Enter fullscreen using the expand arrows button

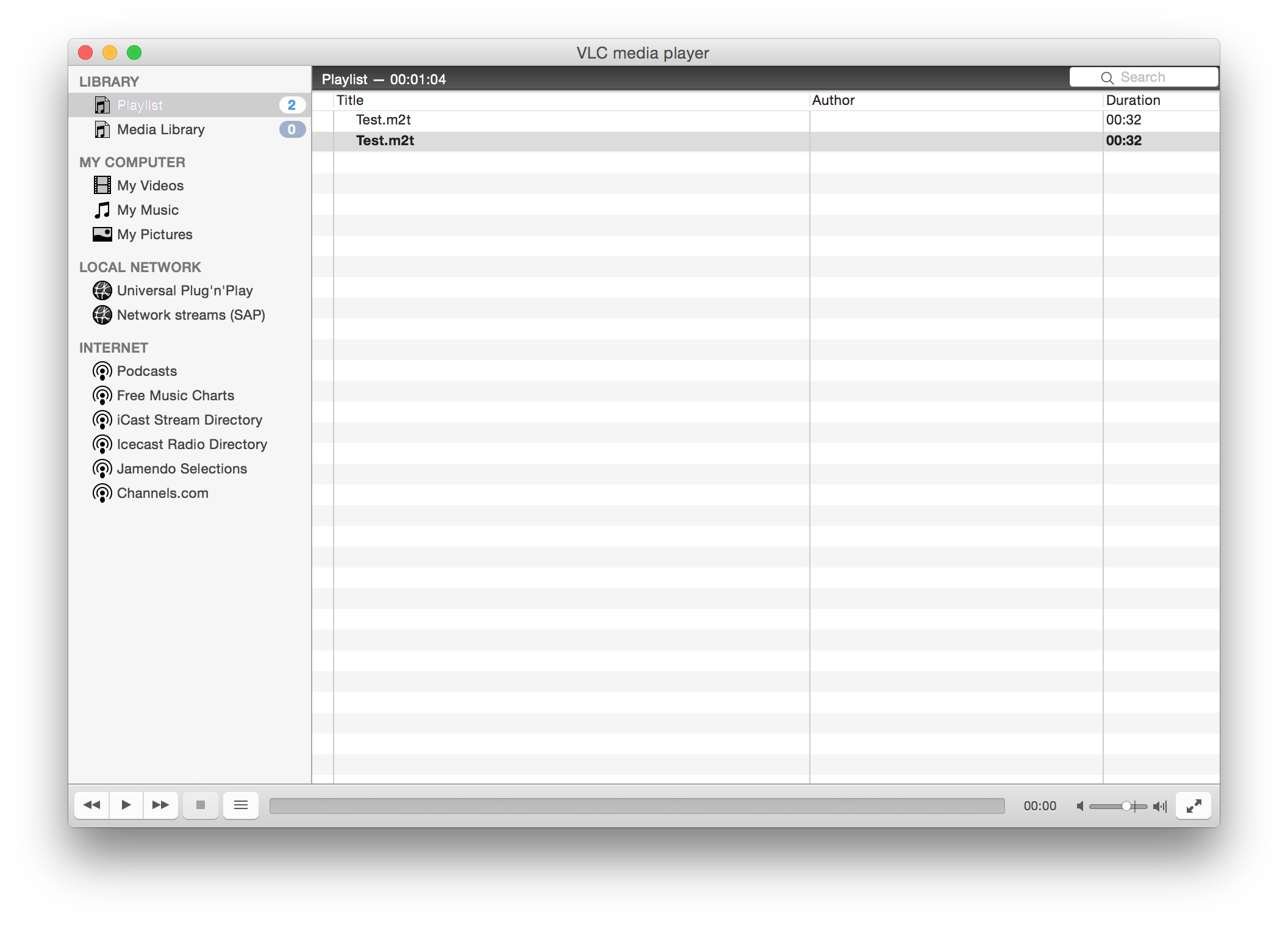click(x=1194, y=806)
